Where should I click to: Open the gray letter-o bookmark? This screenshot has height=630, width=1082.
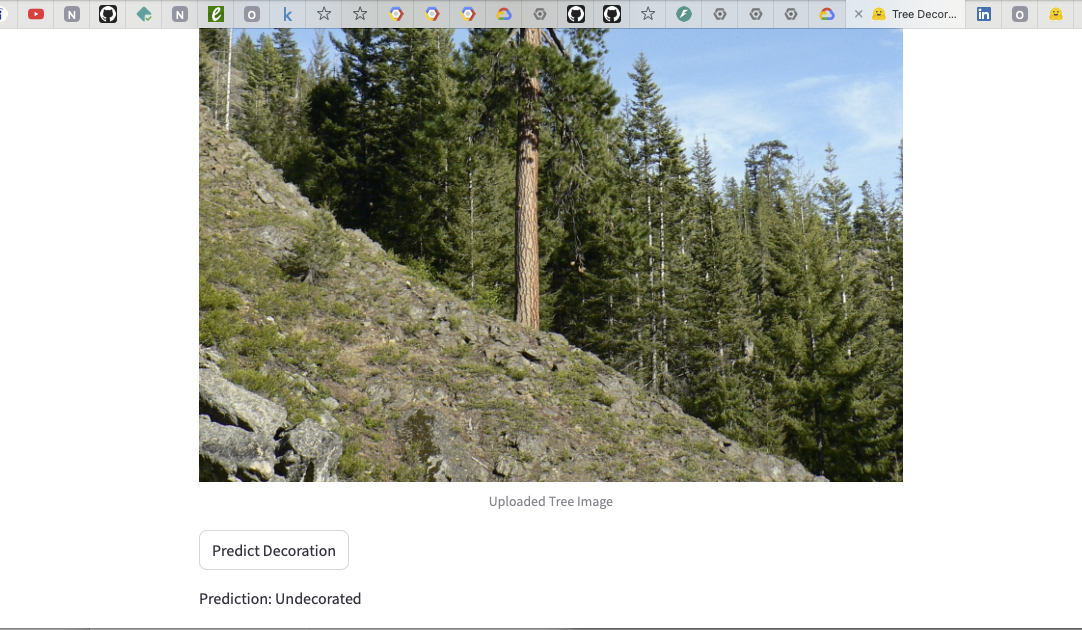point(251,15)
